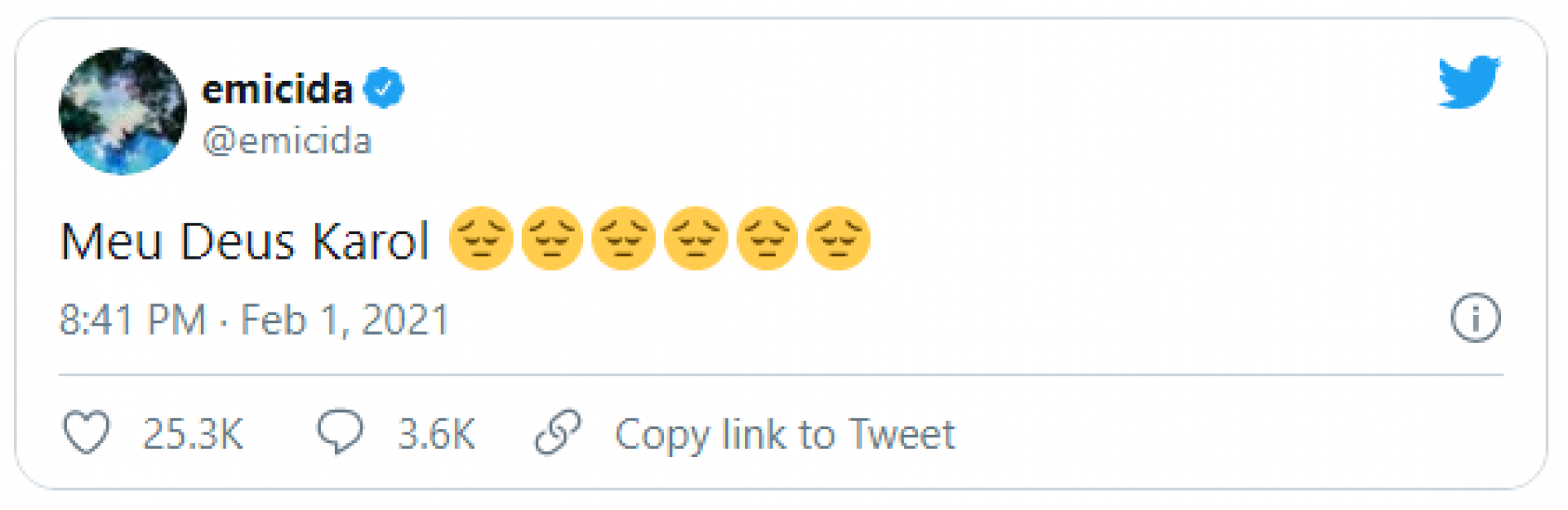Click the chain link icon
Image resolution: width=1568 pixels, height=510 pixels.
point(558,432)
